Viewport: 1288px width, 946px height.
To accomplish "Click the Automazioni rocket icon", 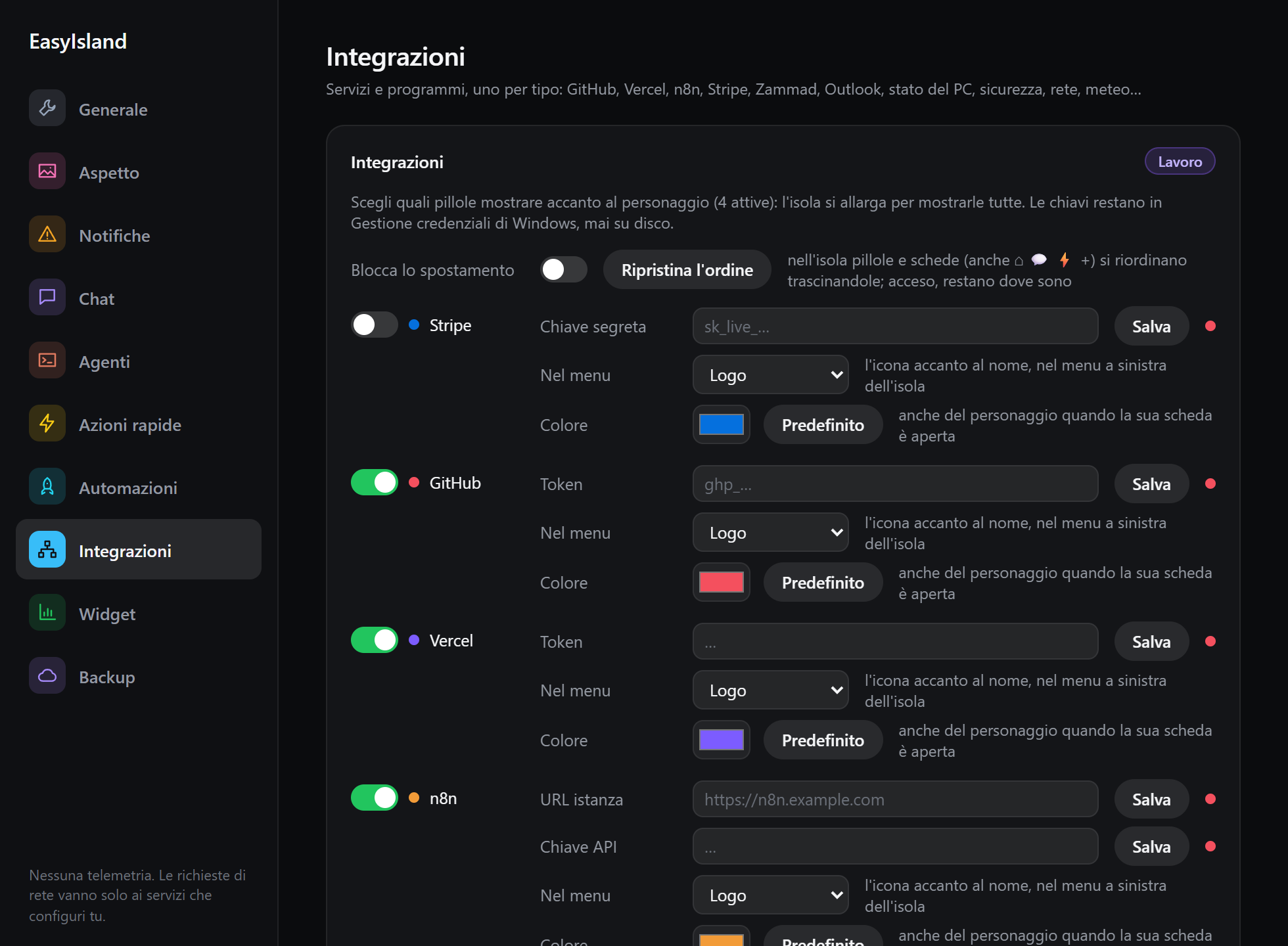I will (x=47, y=486).
